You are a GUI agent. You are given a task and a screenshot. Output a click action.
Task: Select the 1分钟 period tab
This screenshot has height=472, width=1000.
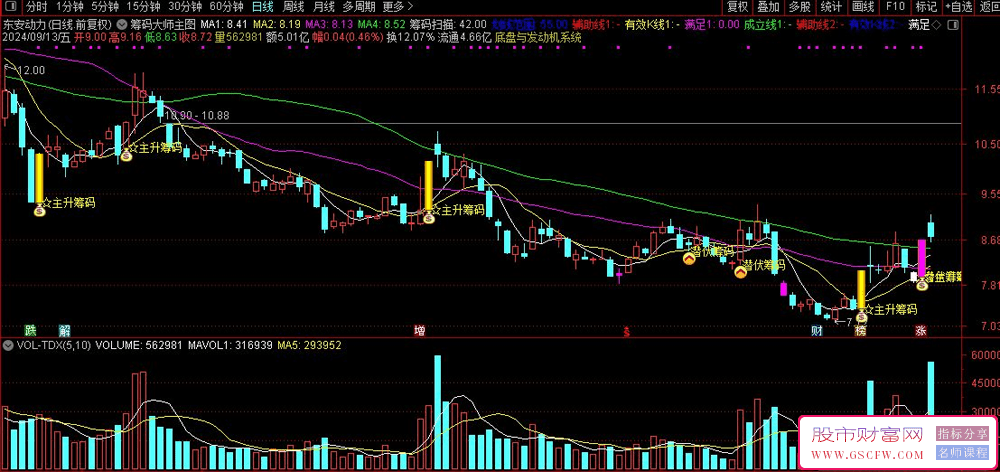(70, 7)
